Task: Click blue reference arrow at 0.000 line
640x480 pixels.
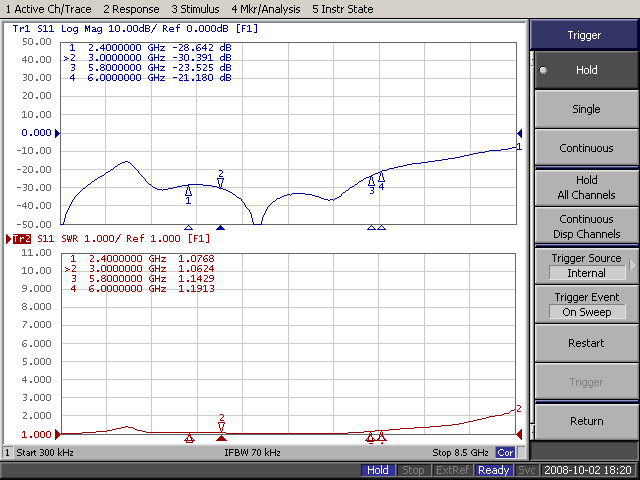Action: tap(58, 133)
